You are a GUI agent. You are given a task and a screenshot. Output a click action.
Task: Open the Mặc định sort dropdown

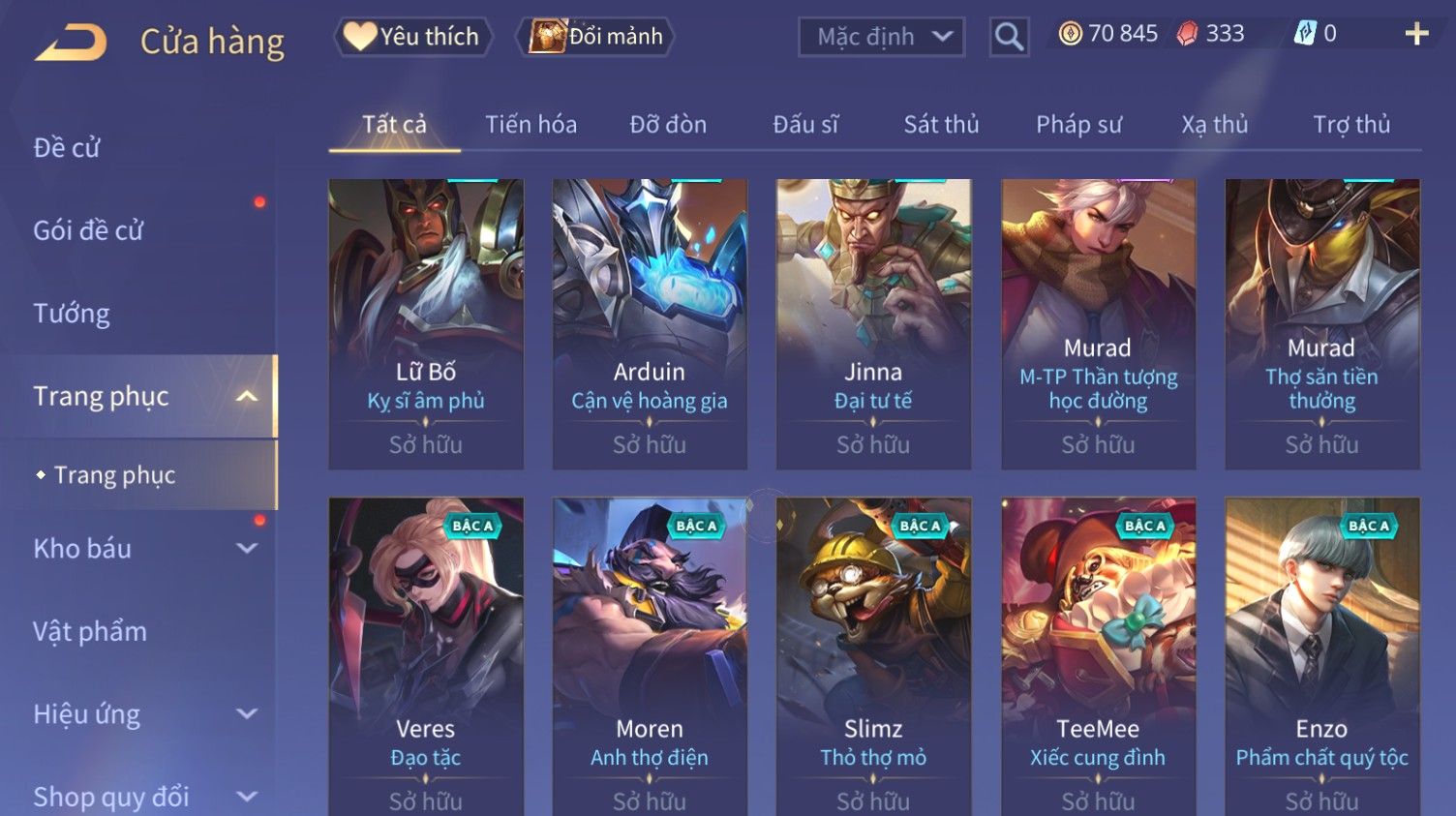(881, 38)
